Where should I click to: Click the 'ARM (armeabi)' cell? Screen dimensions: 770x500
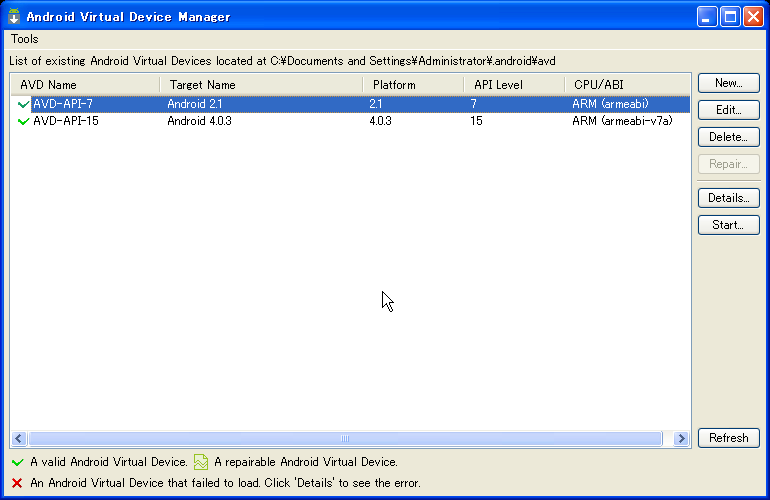click(x=610, y=104)
